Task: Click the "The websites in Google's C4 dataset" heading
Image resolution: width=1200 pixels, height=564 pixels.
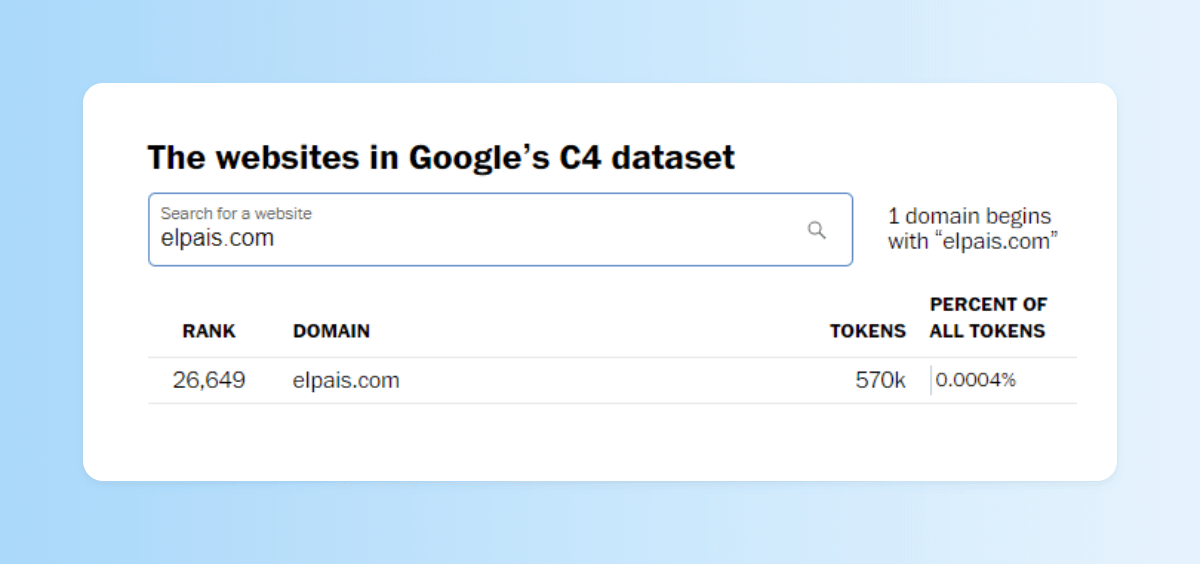Action: [441, 157]
